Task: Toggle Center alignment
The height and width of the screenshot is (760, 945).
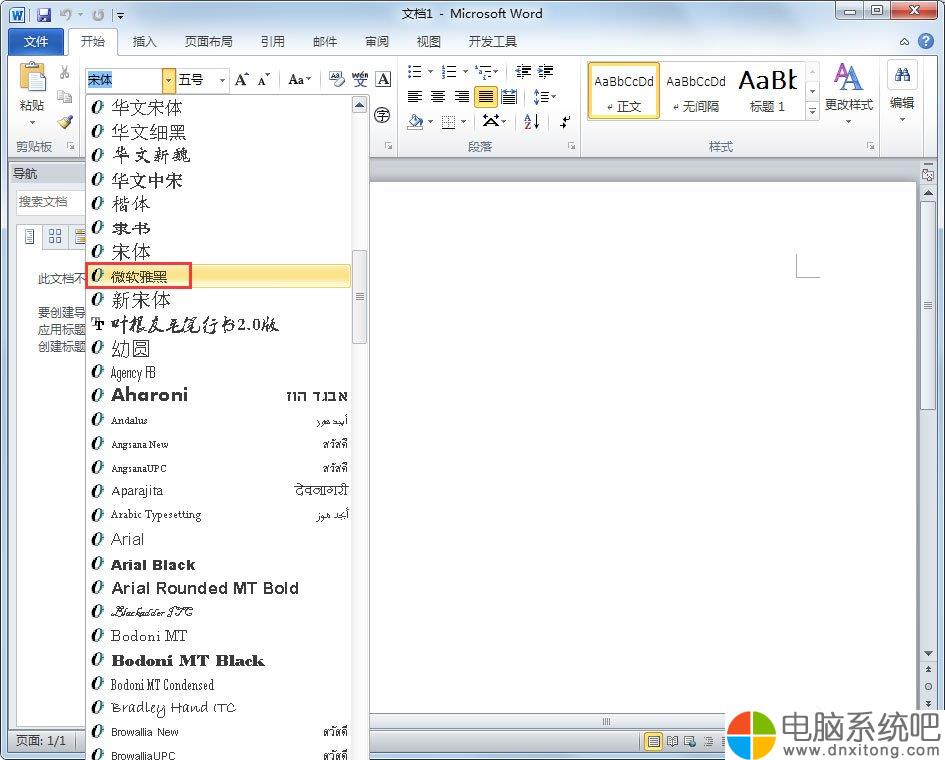Action: pos(438,96)
